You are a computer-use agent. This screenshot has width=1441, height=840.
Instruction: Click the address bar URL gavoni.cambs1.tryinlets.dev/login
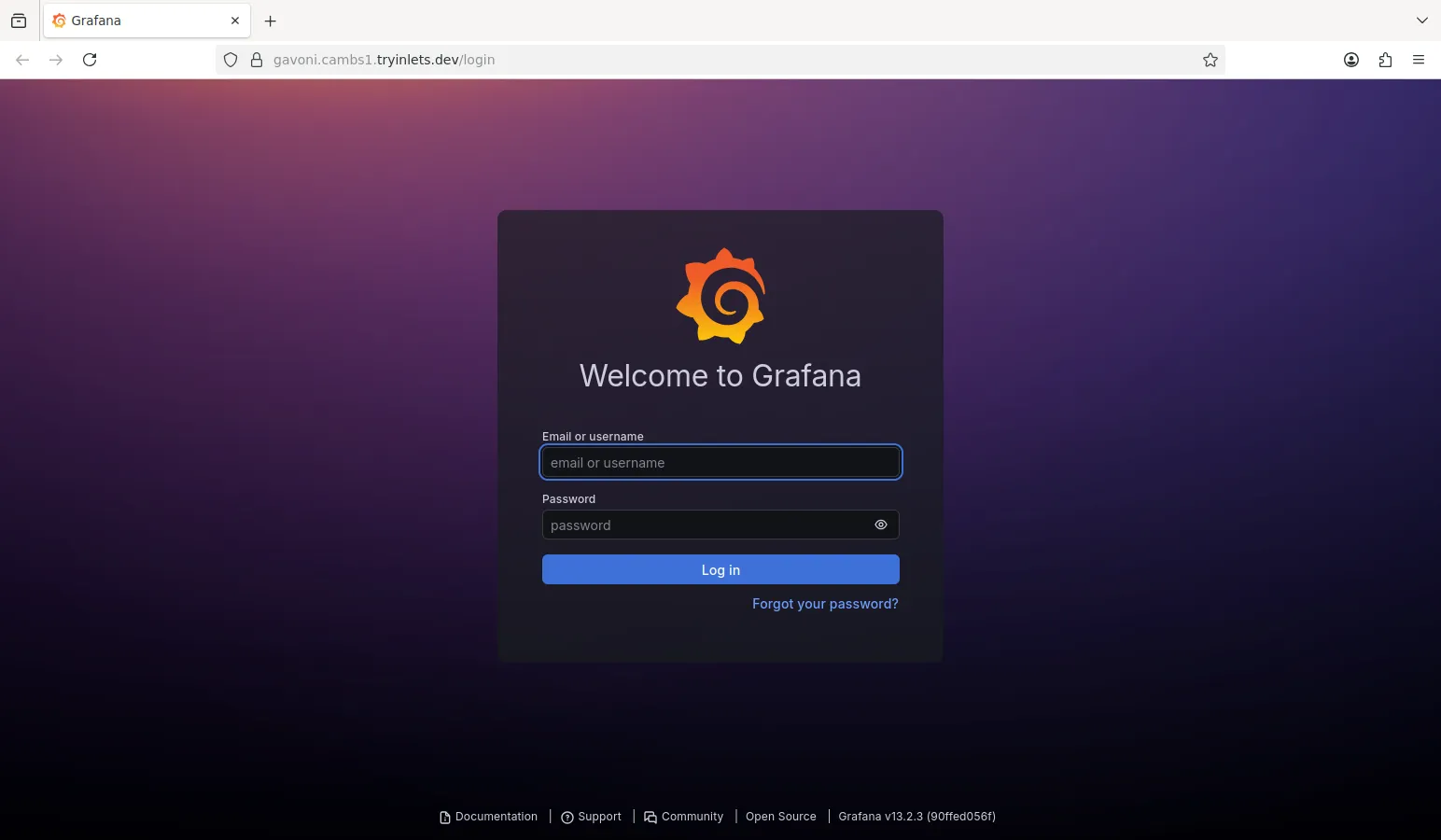[385, 60]
